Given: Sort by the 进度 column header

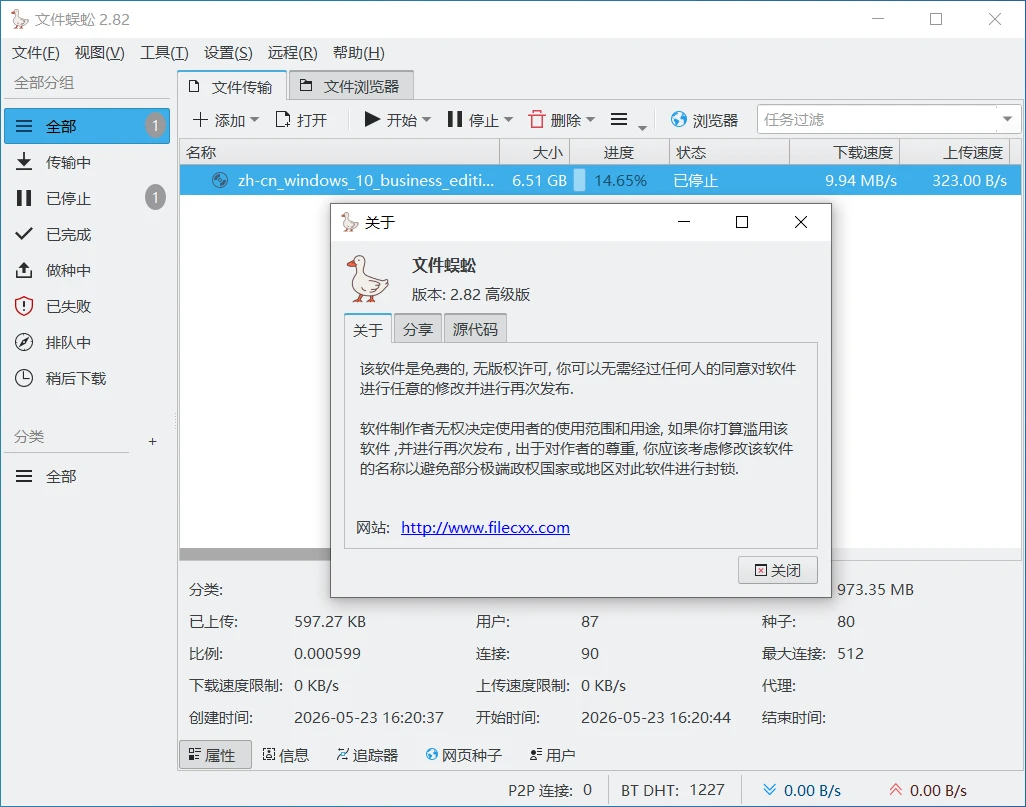Looking at the screenshot, I should click(620, 152).
